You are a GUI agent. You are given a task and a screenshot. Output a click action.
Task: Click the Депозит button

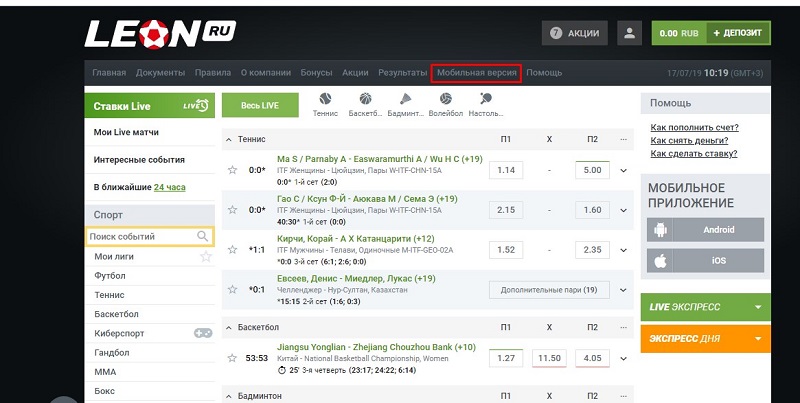coord(739,33)
